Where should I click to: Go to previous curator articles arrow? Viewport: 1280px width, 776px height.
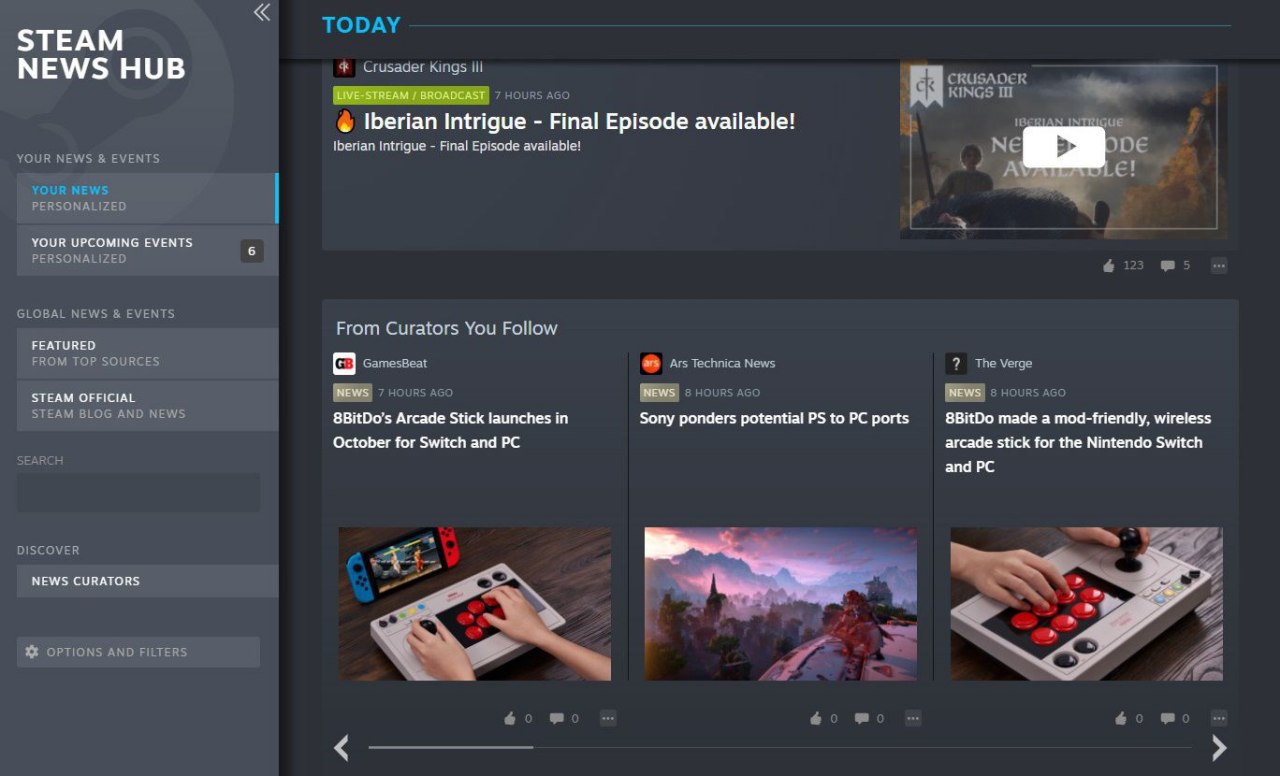pyautogui.click(x=342, y=747)
